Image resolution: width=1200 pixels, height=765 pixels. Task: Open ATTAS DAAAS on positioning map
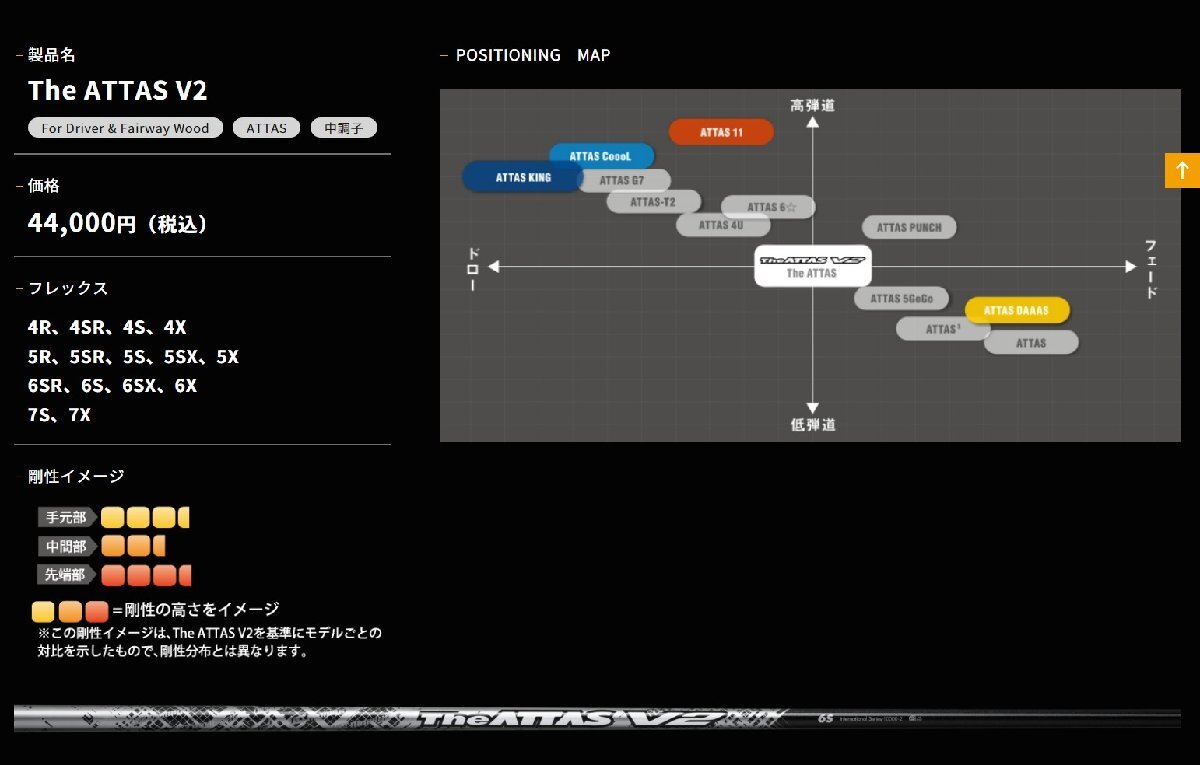click(1017, 311)
